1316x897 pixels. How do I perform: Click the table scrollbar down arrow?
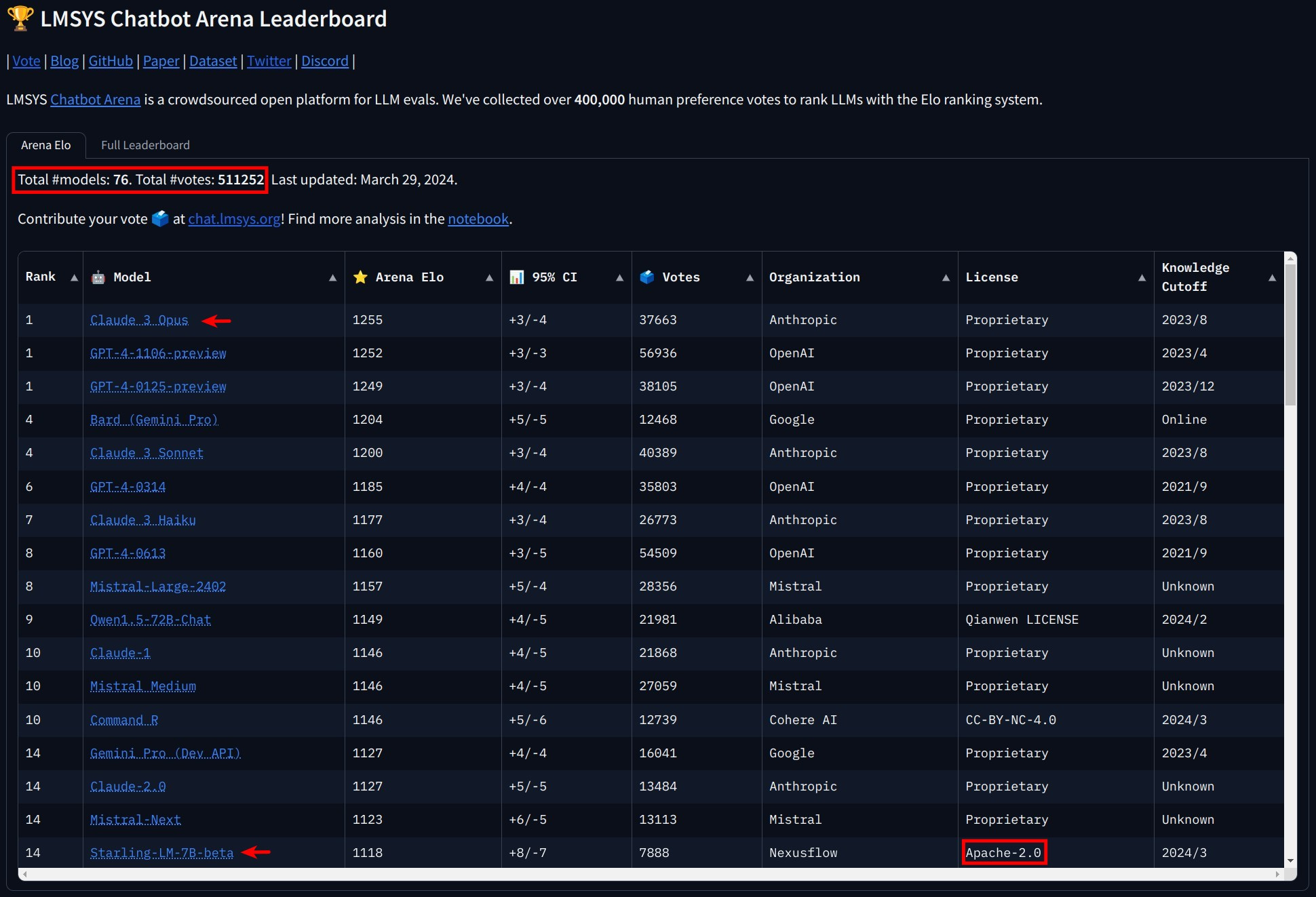[x=1290, y=861]
